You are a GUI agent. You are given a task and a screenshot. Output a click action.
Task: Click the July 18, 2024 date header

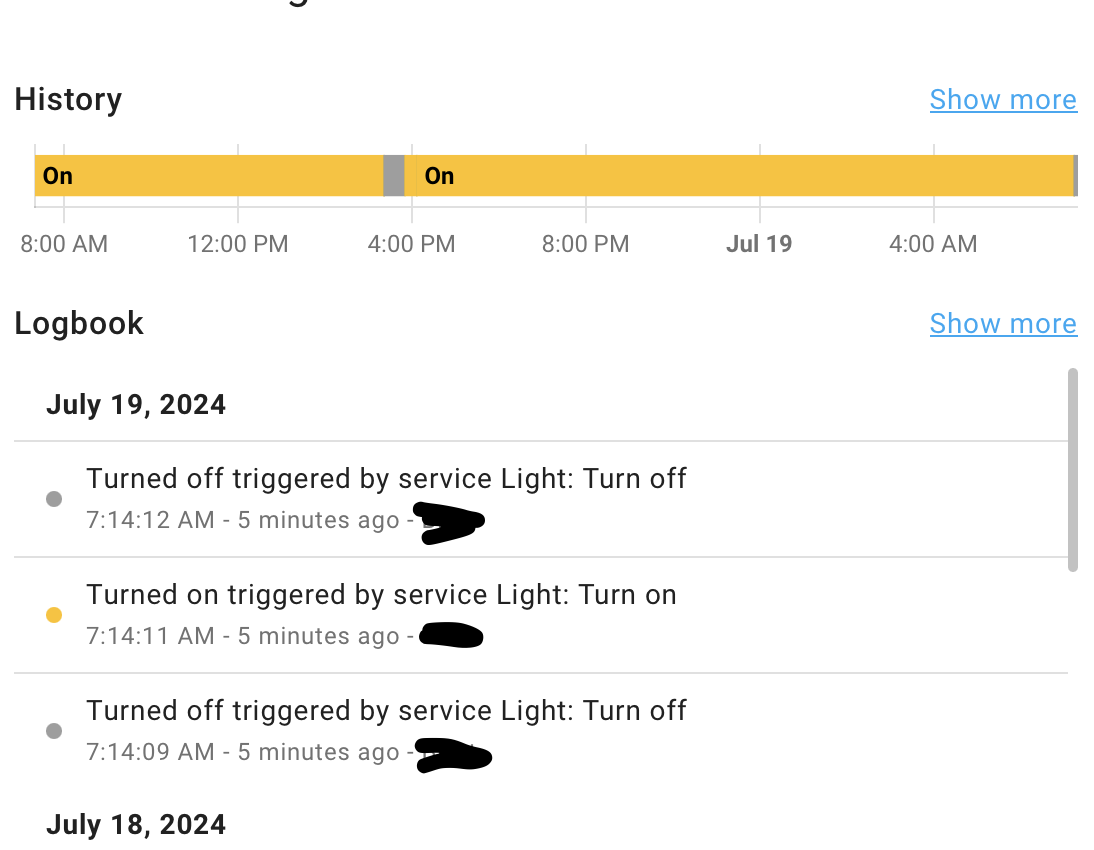pos(136,825)
